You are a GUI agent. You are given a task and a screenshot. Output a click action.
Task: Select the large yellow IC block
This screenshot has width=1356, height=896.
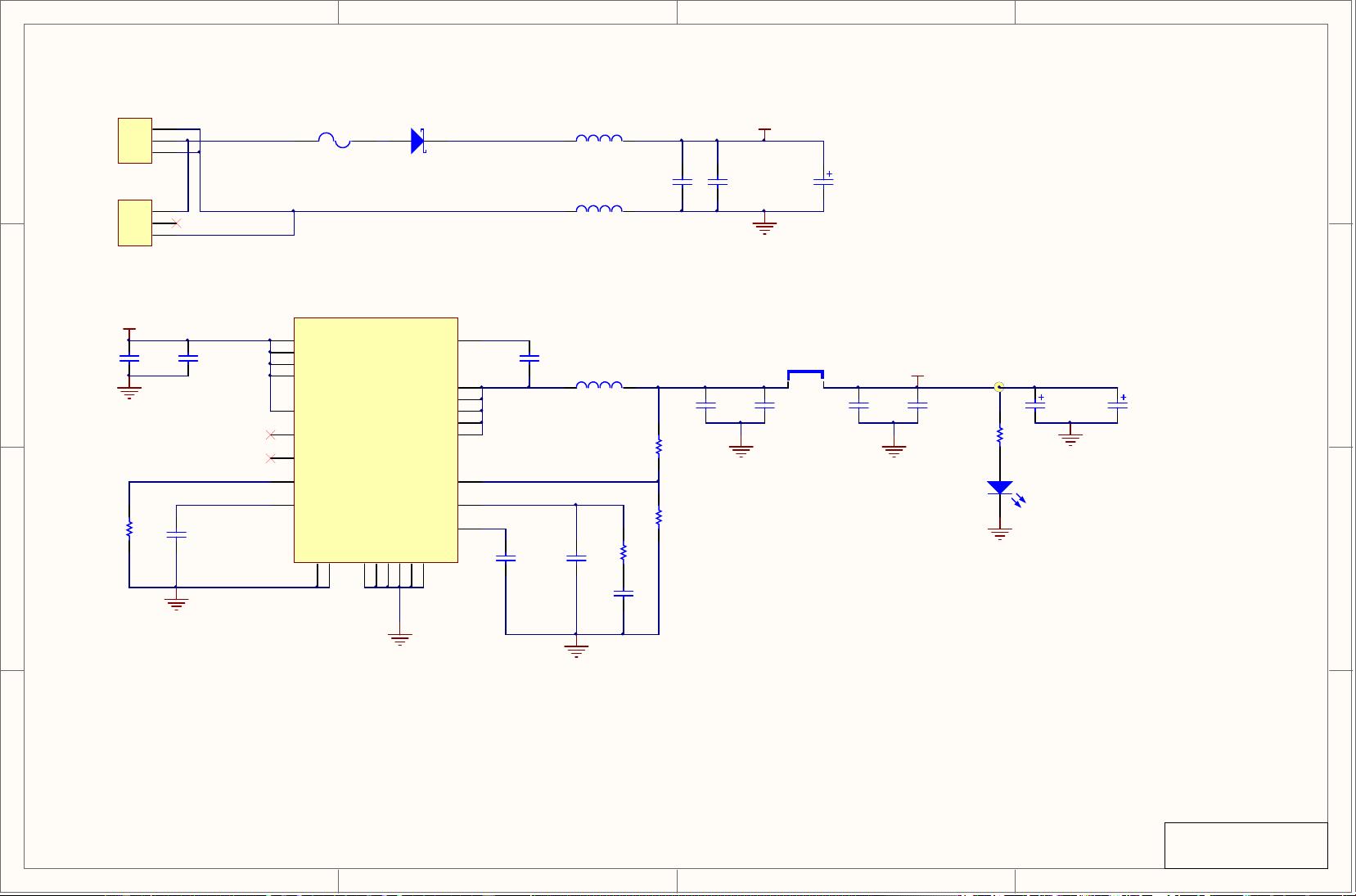(x=376, y=439)
